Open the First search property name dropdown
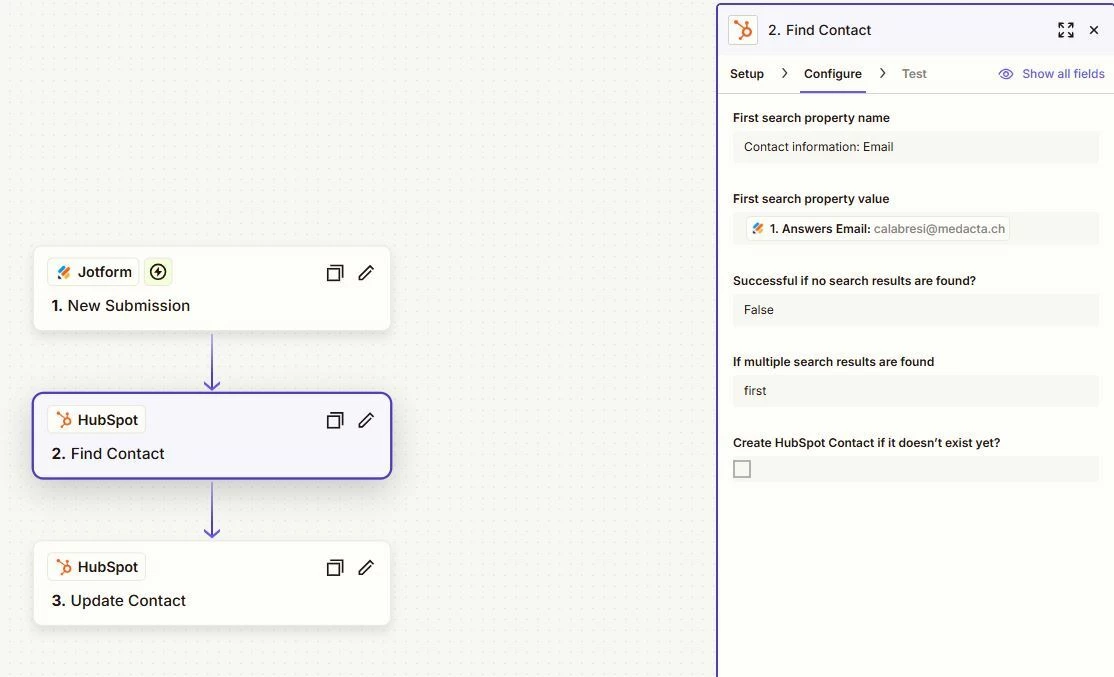 916,147
